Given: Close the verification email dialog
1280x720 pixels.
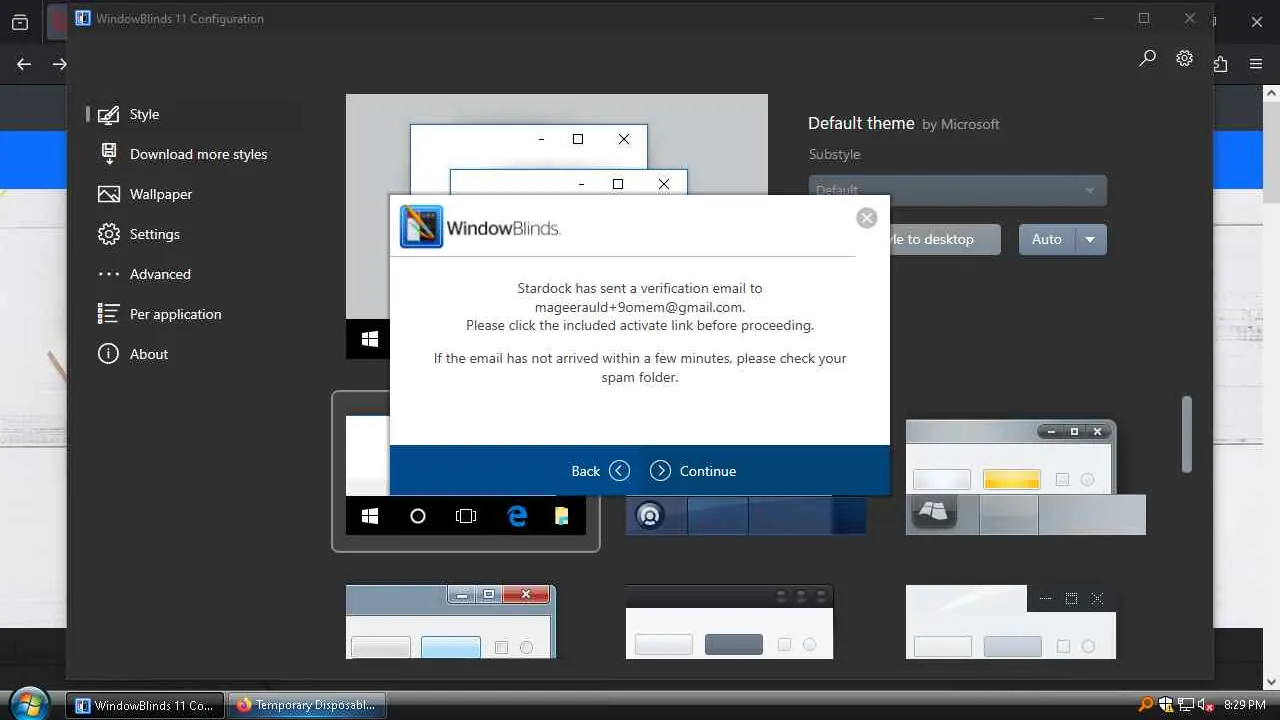Looking at the screenshot, I should [x=867, y=218].
